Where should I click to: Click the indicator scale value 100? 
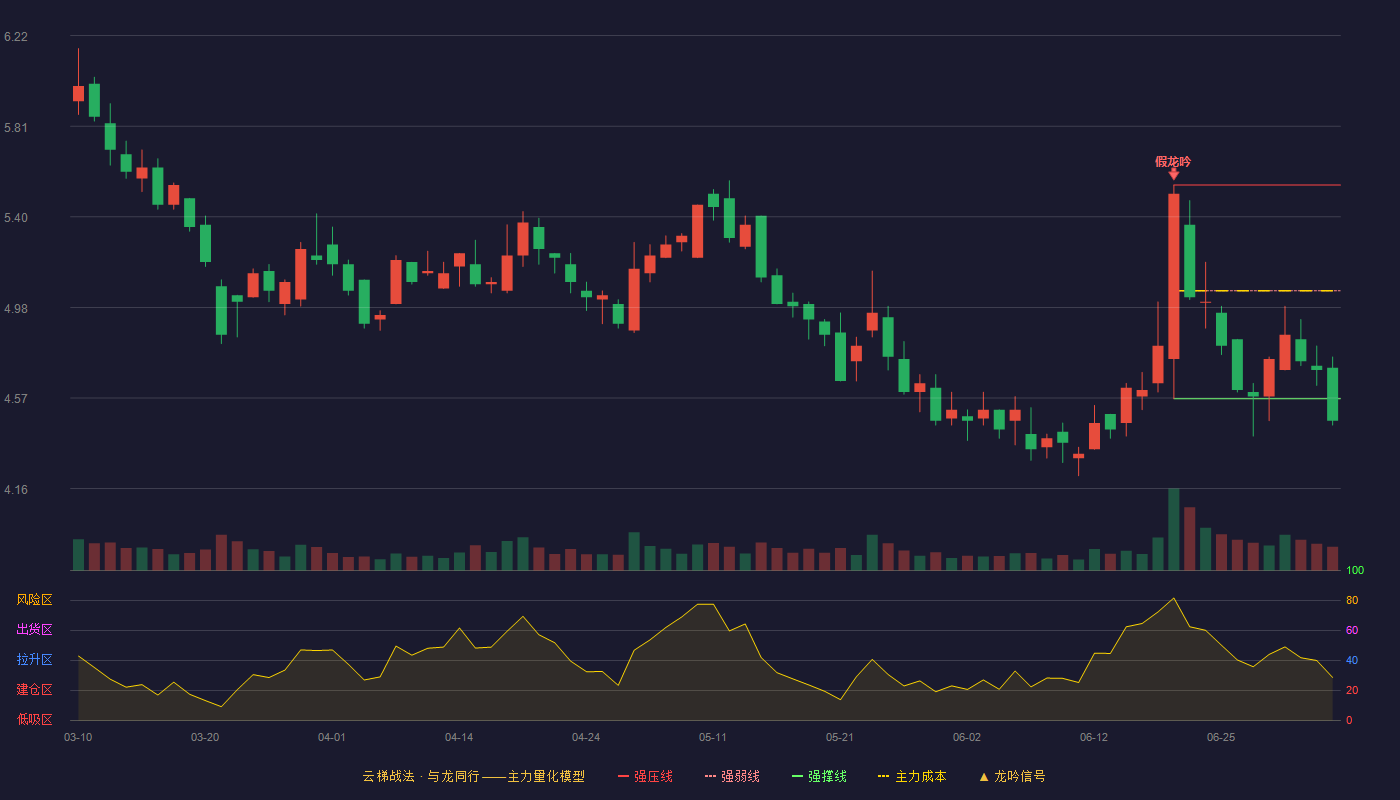pyautogui.click(x=1354, y=571)
